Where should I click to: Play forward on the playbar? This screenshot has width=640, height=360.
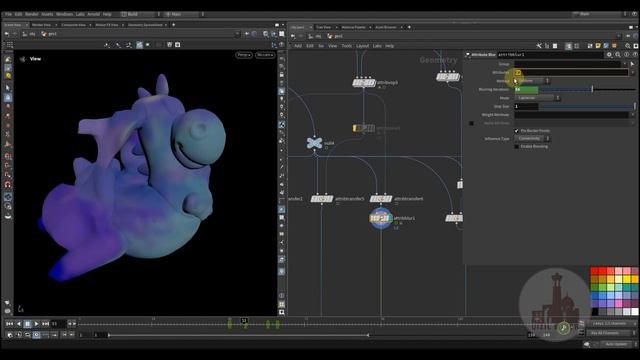(36, 324)
